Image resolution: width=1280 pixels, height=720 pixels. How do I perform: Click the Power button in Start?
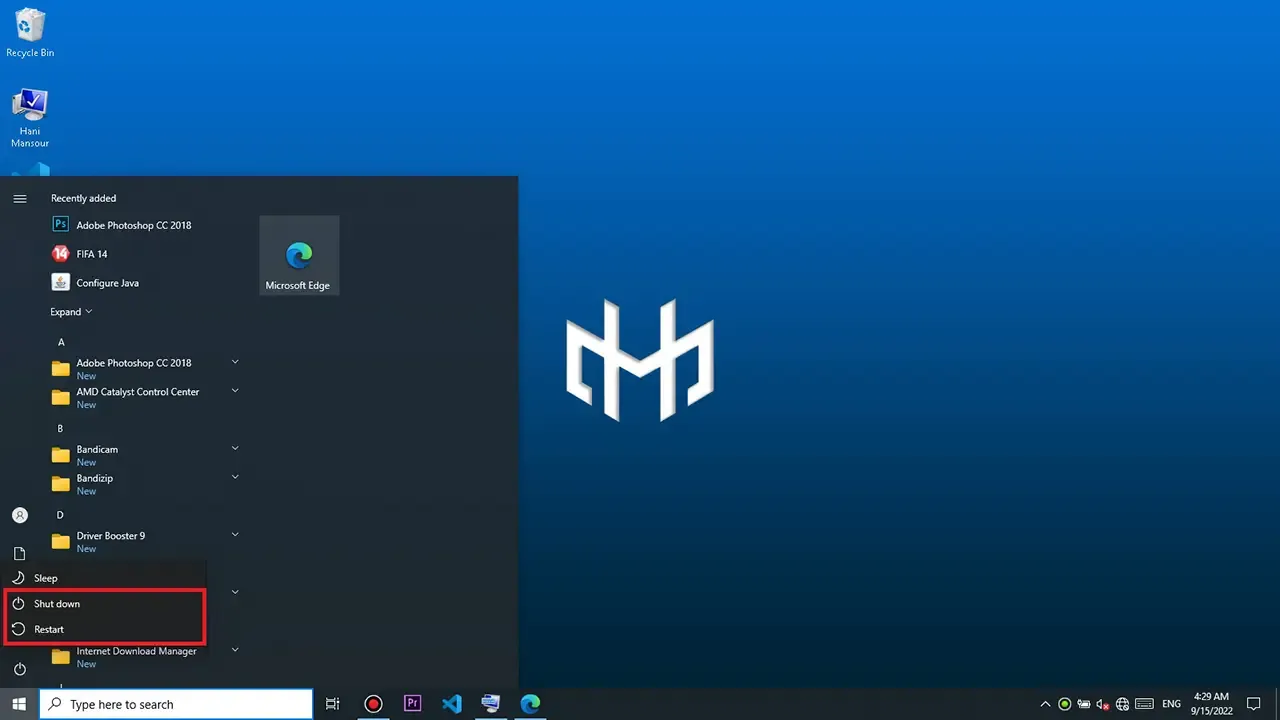[19, 669]
